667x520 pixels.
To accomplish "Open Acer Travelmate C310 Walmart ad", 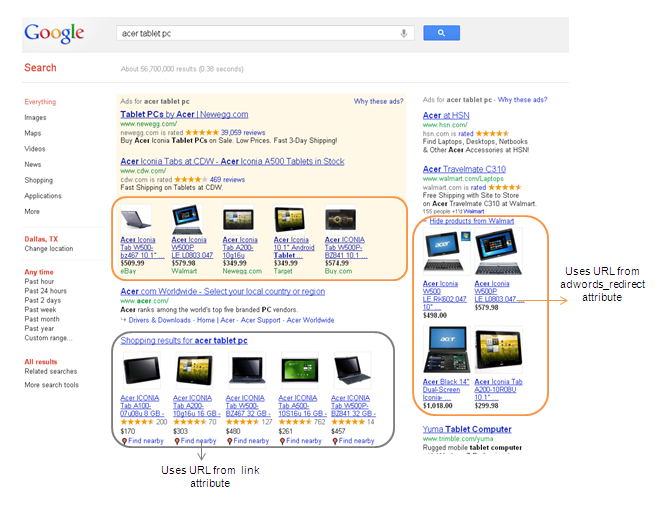I will (464, 169).
